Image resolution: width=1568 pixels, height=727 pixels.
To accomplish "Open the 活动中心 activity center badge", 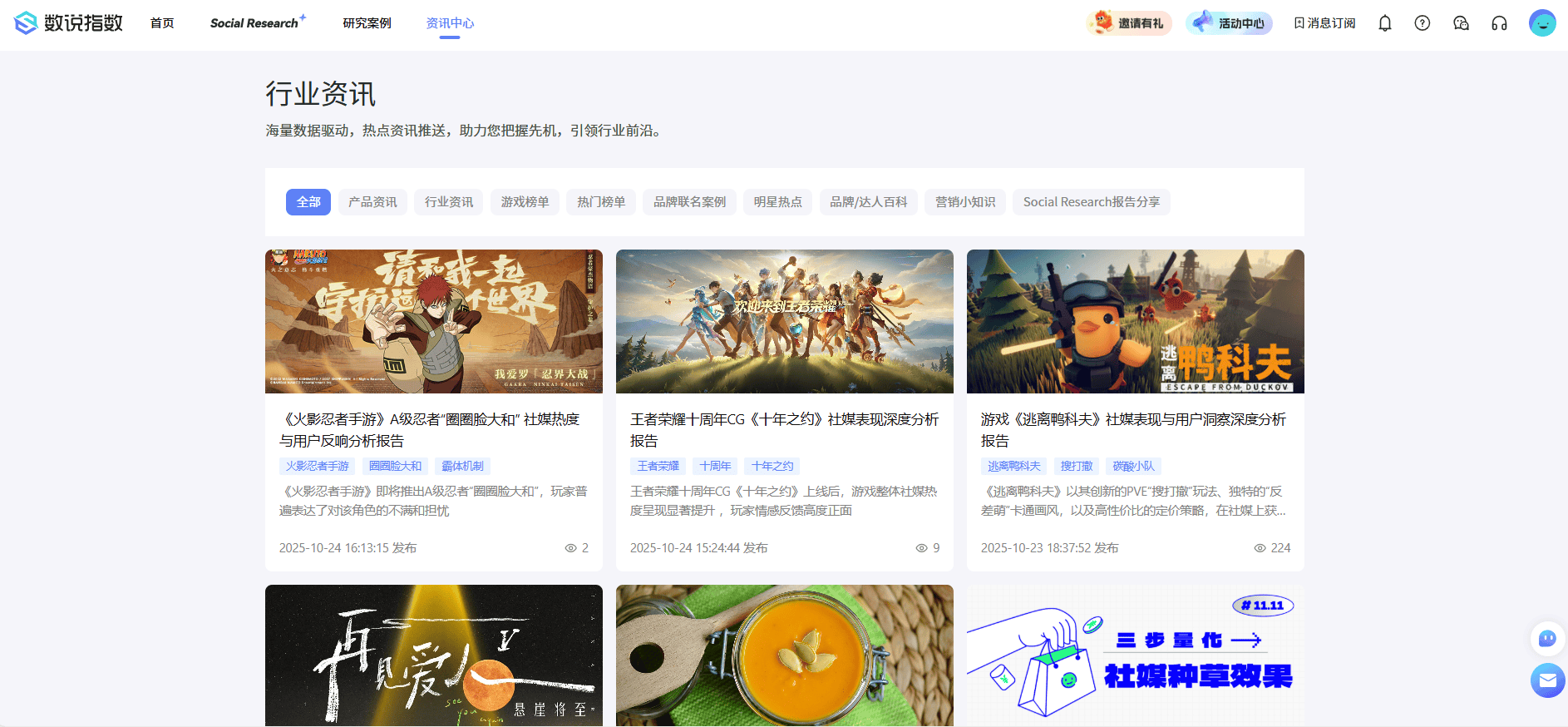I will tap(1229, 23).
